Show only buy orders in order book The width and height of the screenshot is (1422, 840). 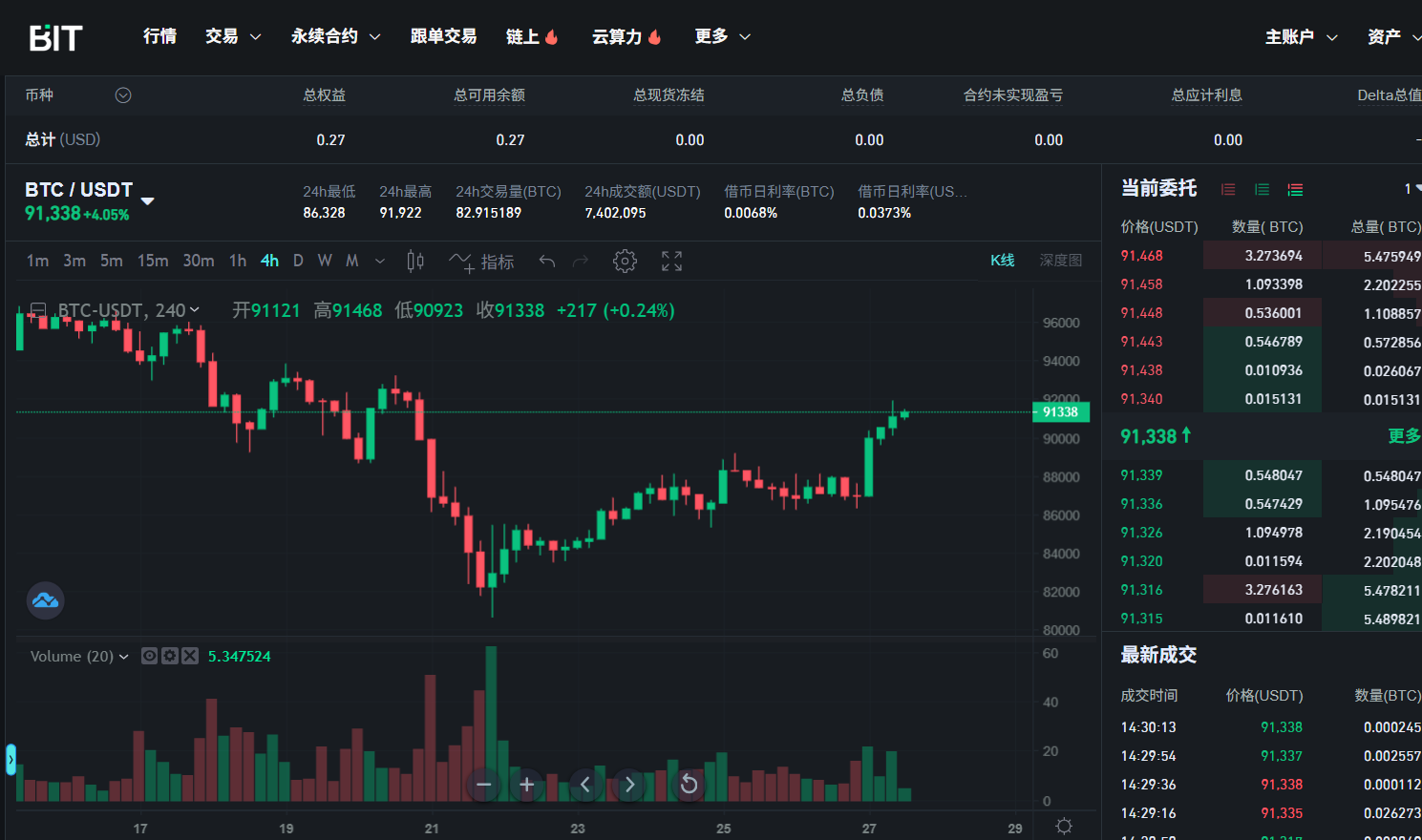click(1262, 189)
